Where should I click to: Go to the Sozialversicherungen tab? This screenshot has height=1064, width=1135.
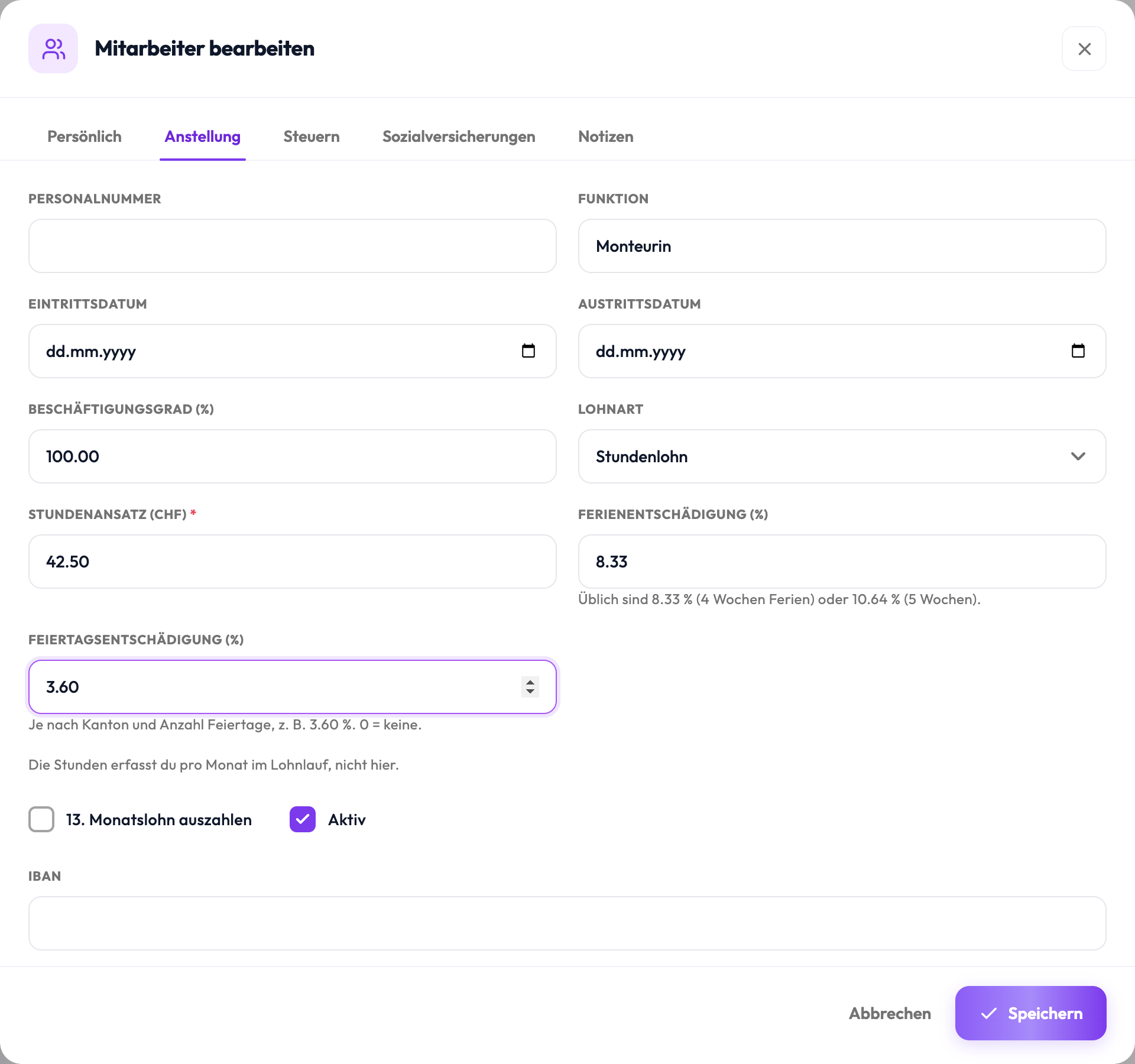point(459,137)
